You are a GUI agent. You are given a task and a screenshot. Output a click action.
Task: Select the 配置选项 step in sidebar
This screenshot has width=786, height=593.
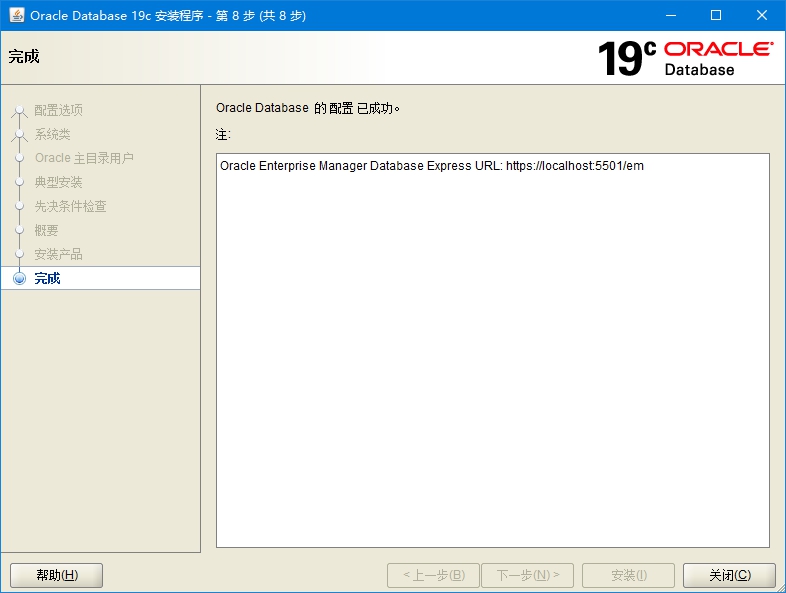(x=59, y=110)
